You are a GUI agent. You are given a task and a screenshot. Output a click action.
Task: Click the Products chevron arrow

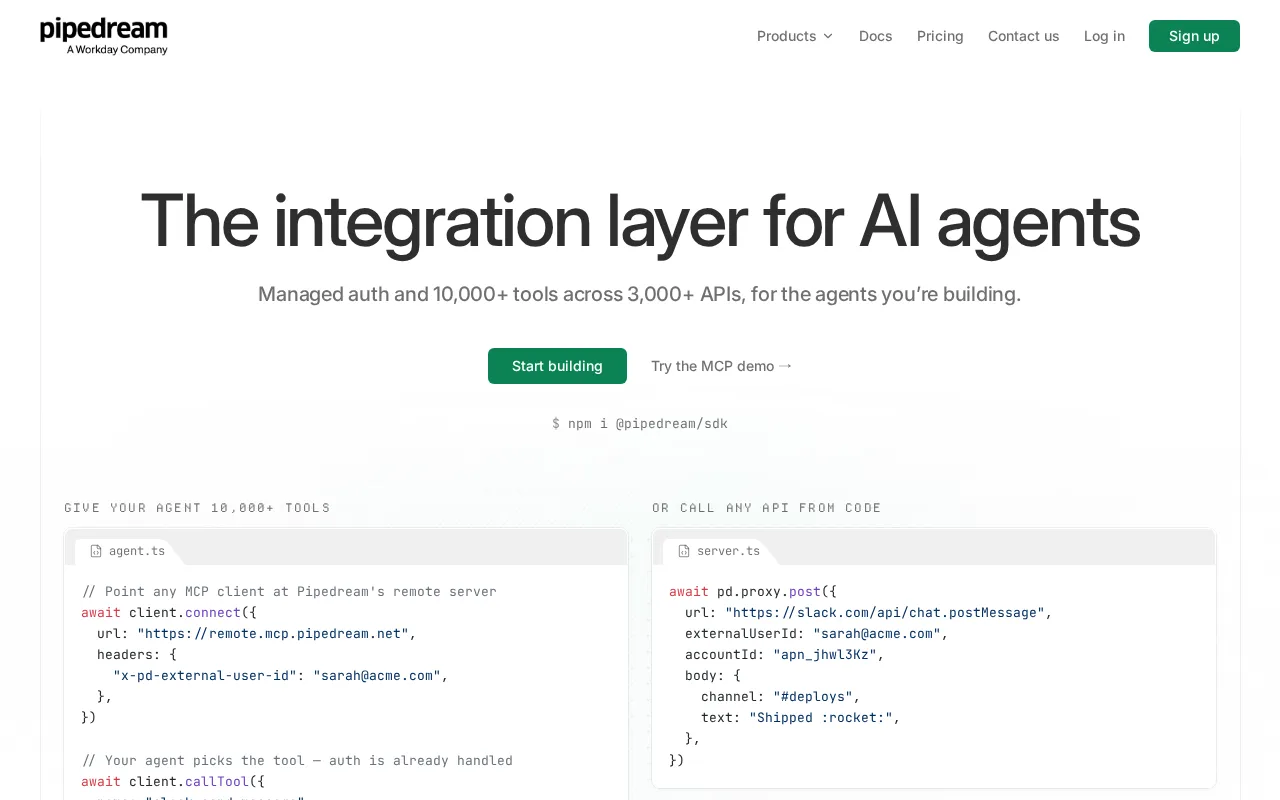pos(828,36)
